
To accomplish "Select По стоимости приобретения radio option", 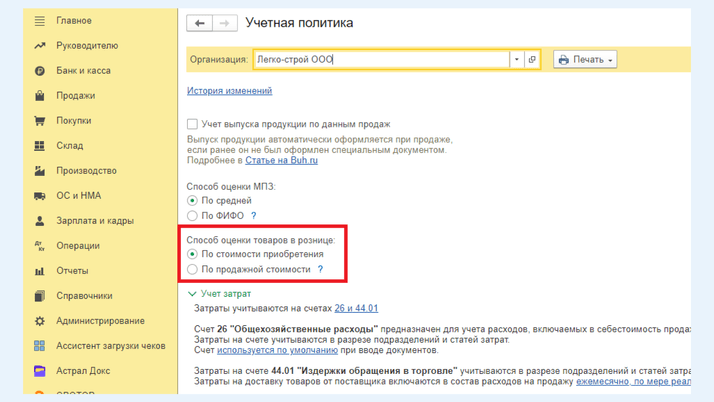I will (192, 254).
